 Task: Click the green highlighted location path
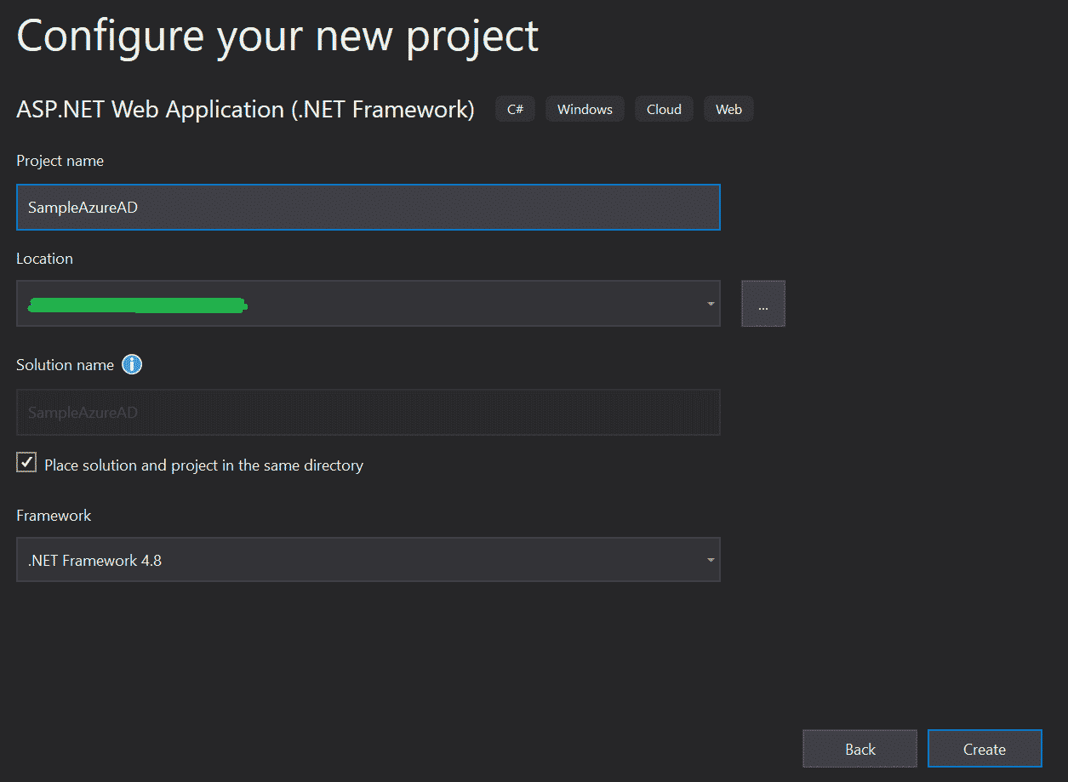(x=135, y=304)
